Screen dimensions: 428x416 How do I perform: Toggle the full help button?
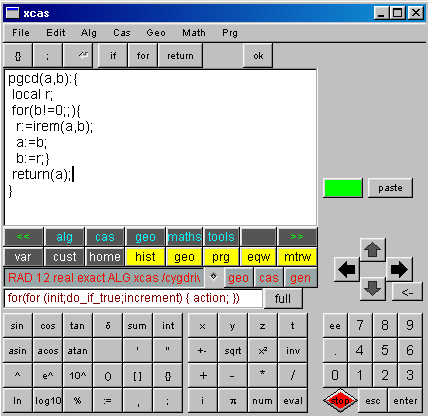(283, 298)
